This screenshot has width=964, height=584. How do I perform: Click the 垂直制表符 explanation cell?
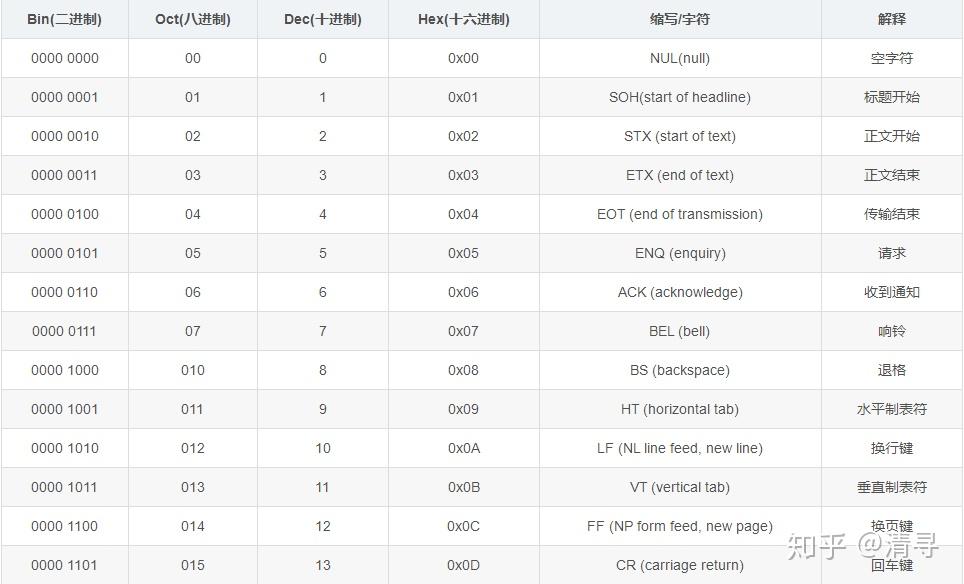pyautogui.click(x=892, y=487)
